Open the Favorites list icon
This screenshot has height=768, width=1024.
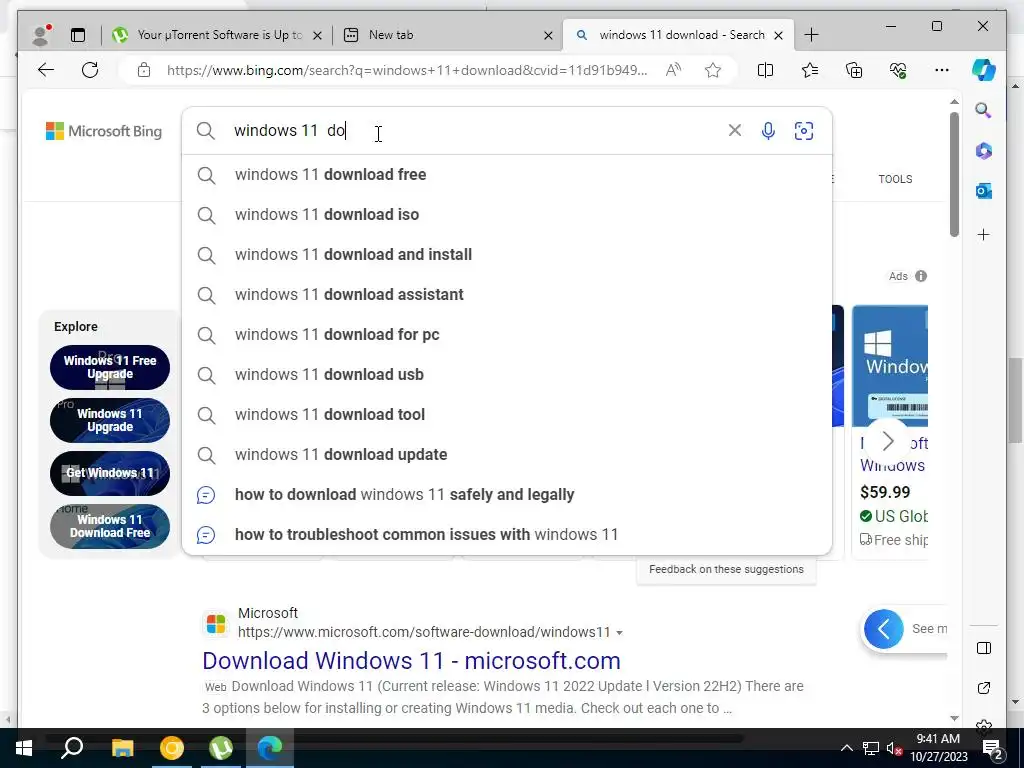810,70
